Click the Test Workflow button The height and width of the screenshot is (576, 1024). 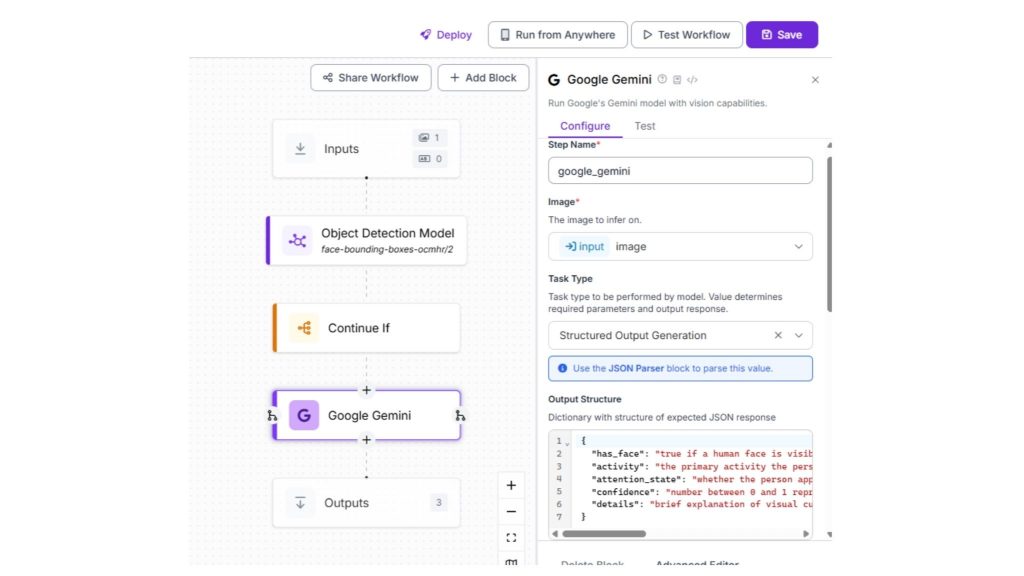pos(686,35)
